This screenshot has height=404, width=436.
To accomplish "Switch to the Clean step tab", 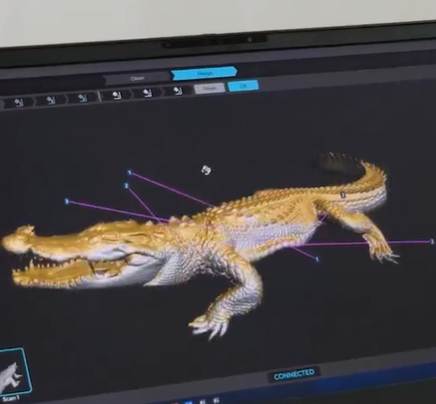I will coord(137,79).
